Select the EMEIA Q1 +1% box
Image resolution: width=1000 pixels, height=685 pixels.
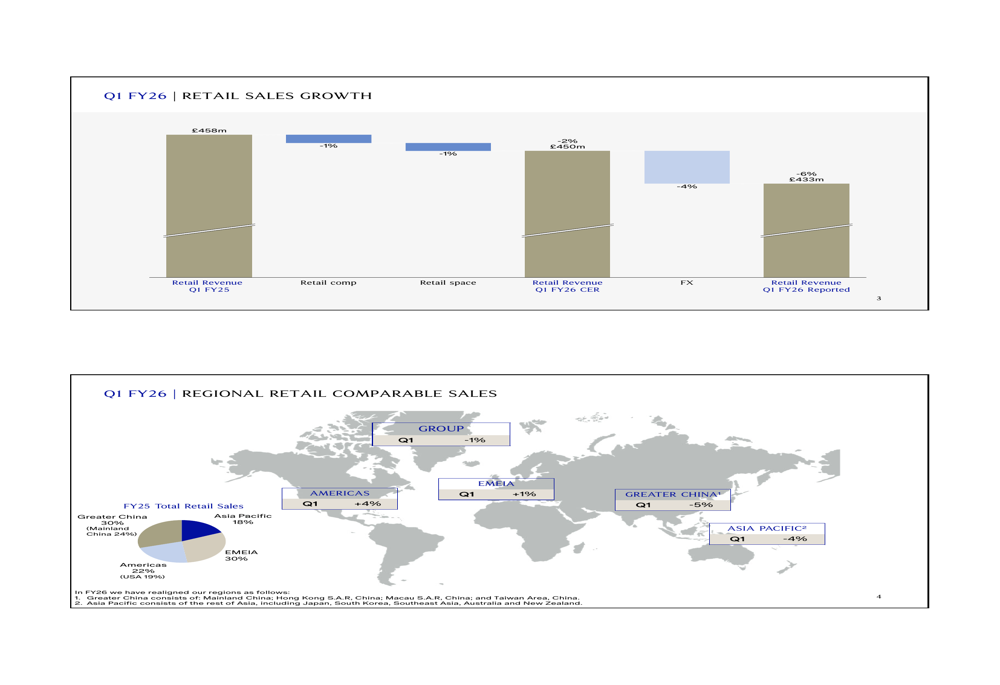point(496,489)
